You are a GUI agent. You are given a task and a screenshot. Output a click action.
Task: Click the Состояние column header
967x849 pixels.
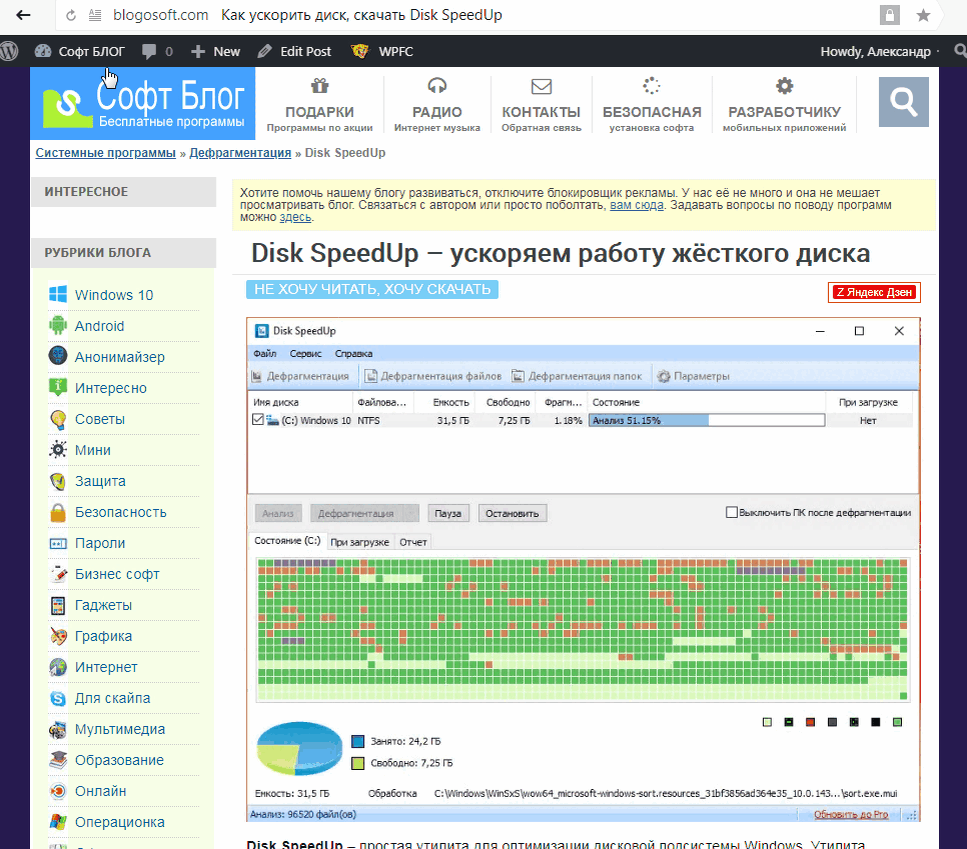tap(707, 402)
